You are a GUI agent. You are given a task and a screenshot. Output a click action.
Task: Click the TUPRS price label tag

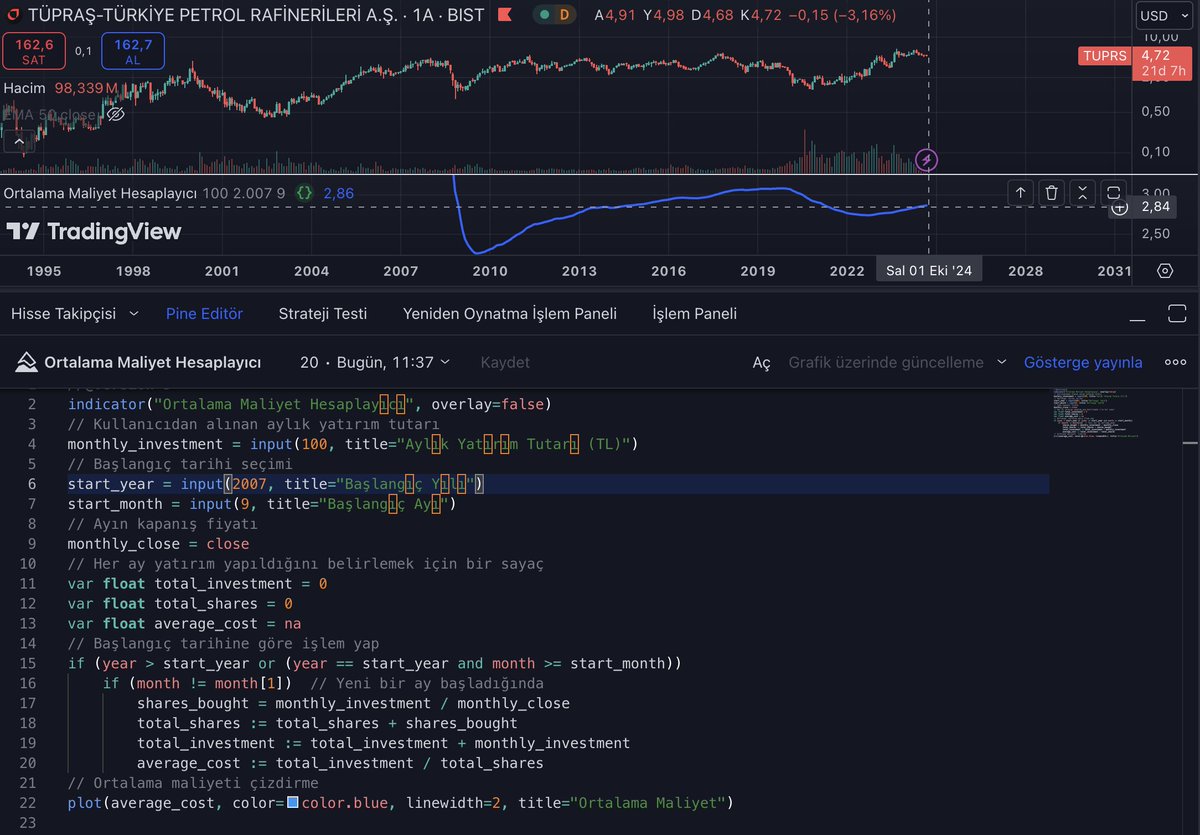[x=1107, y=56]
